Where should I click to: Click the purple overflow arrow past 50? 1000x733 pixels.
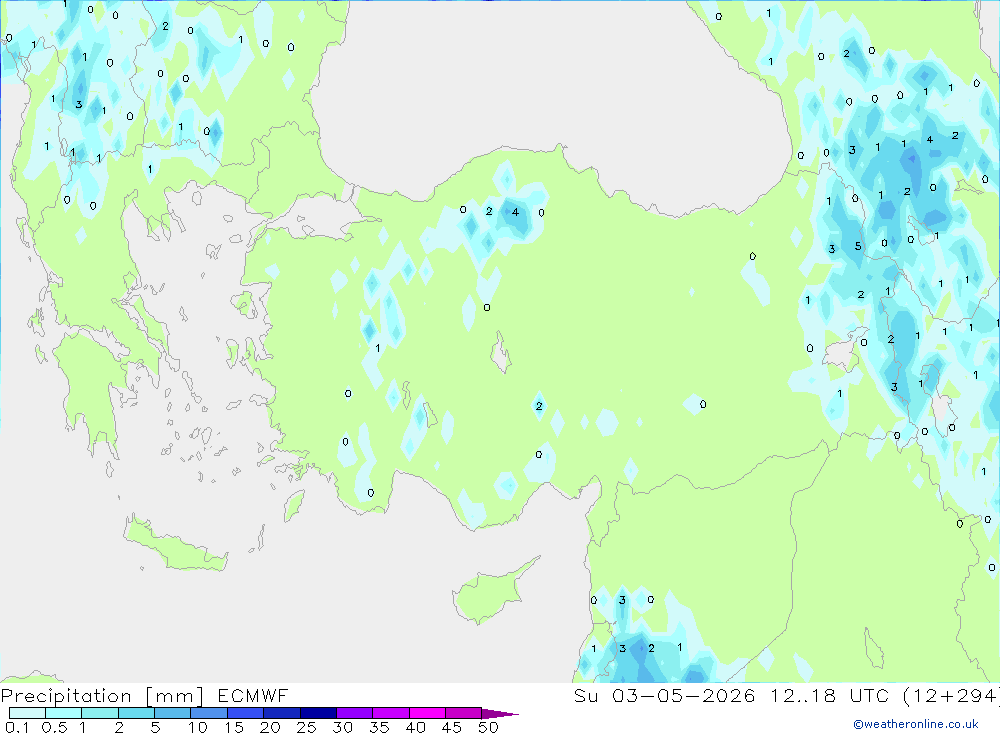pyautogui.click(x=500, y=713)
